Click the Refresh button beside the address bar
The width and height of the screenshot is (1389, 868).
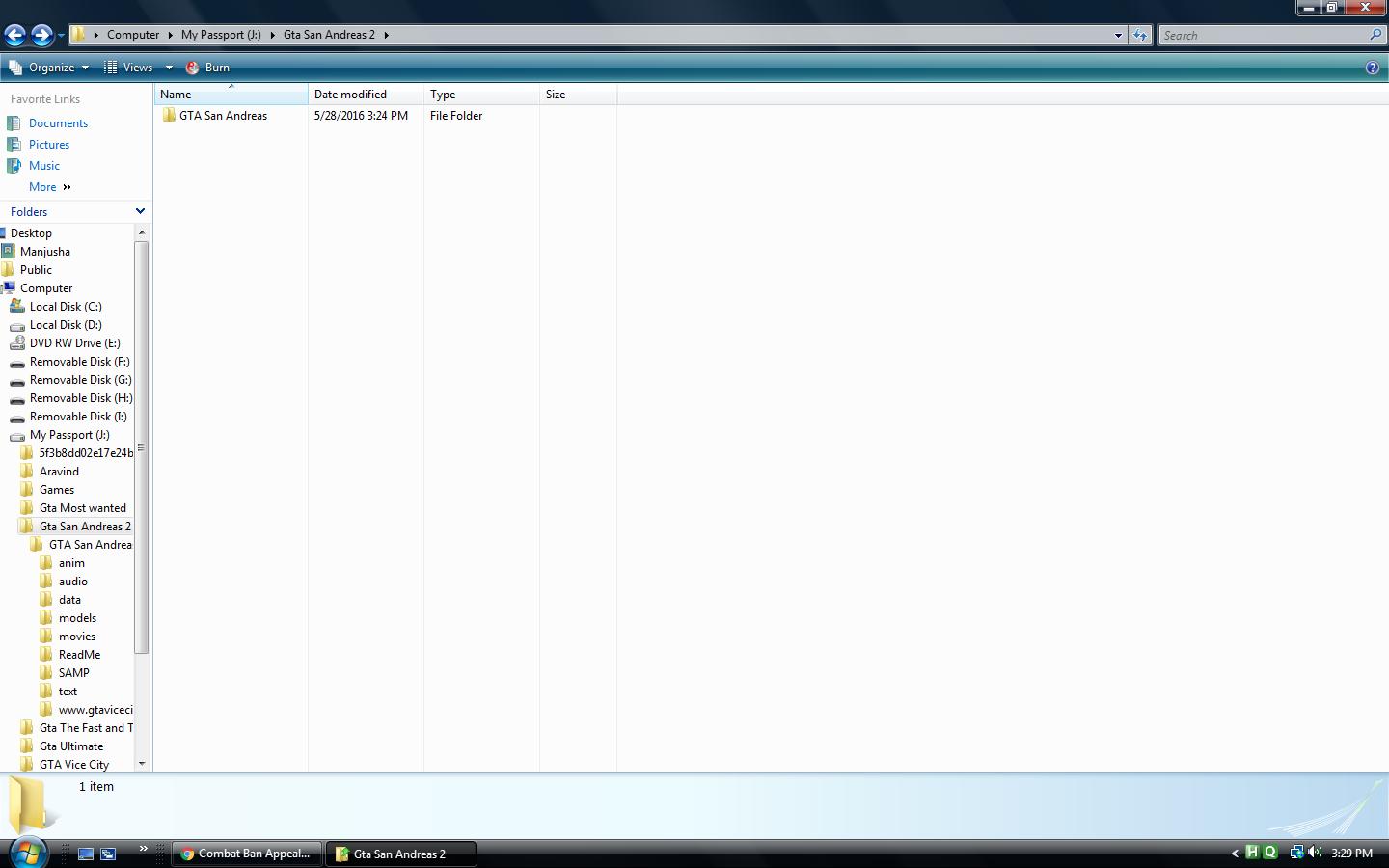tap(1140, 35)
